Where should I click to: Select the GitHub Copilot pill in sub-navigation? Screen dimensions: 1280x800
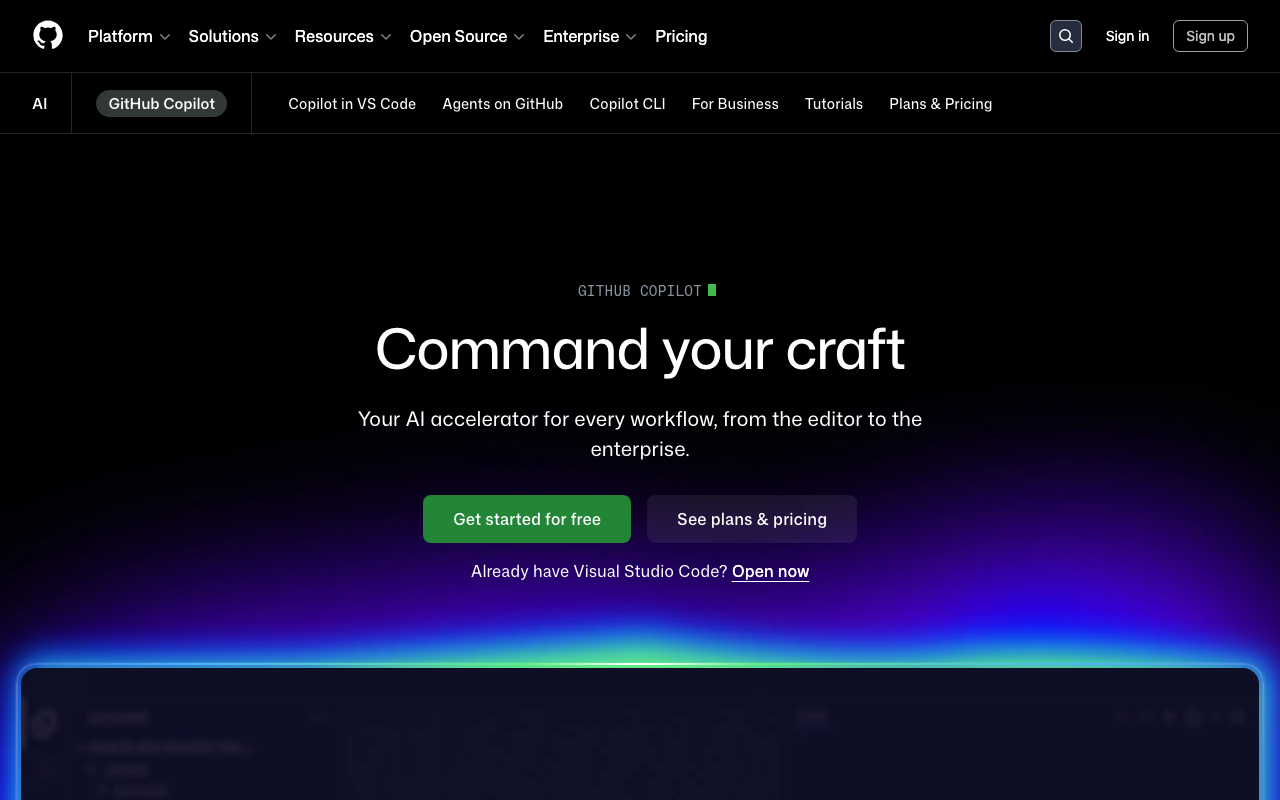161,103
